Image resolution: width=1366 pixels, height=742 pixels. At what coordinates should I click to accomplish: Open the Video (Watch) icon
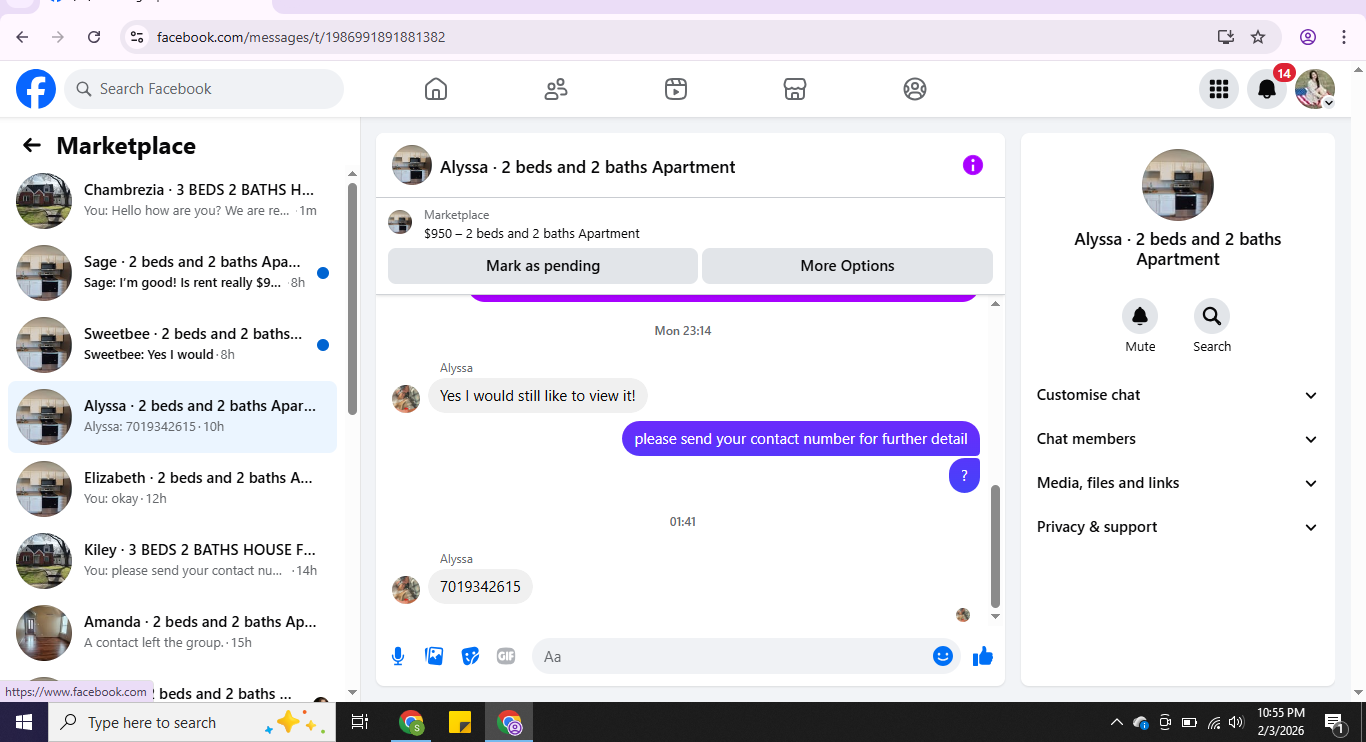pos(676,89)
